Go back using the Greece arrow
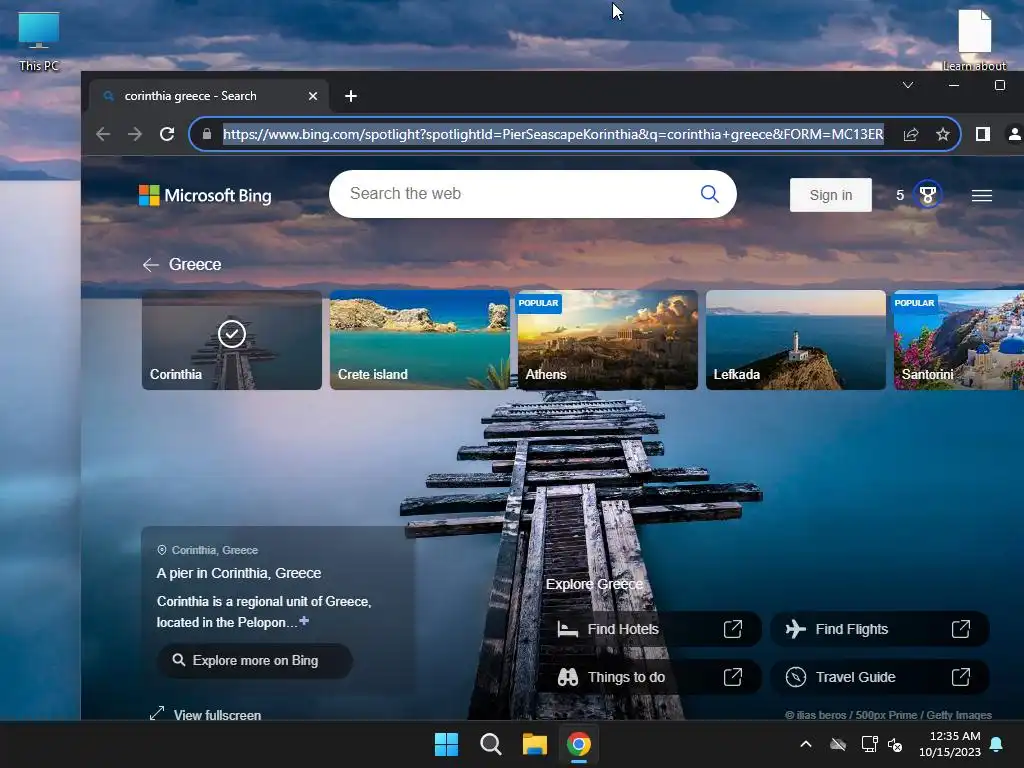1024x768 pixels. (x=151, y=264)
